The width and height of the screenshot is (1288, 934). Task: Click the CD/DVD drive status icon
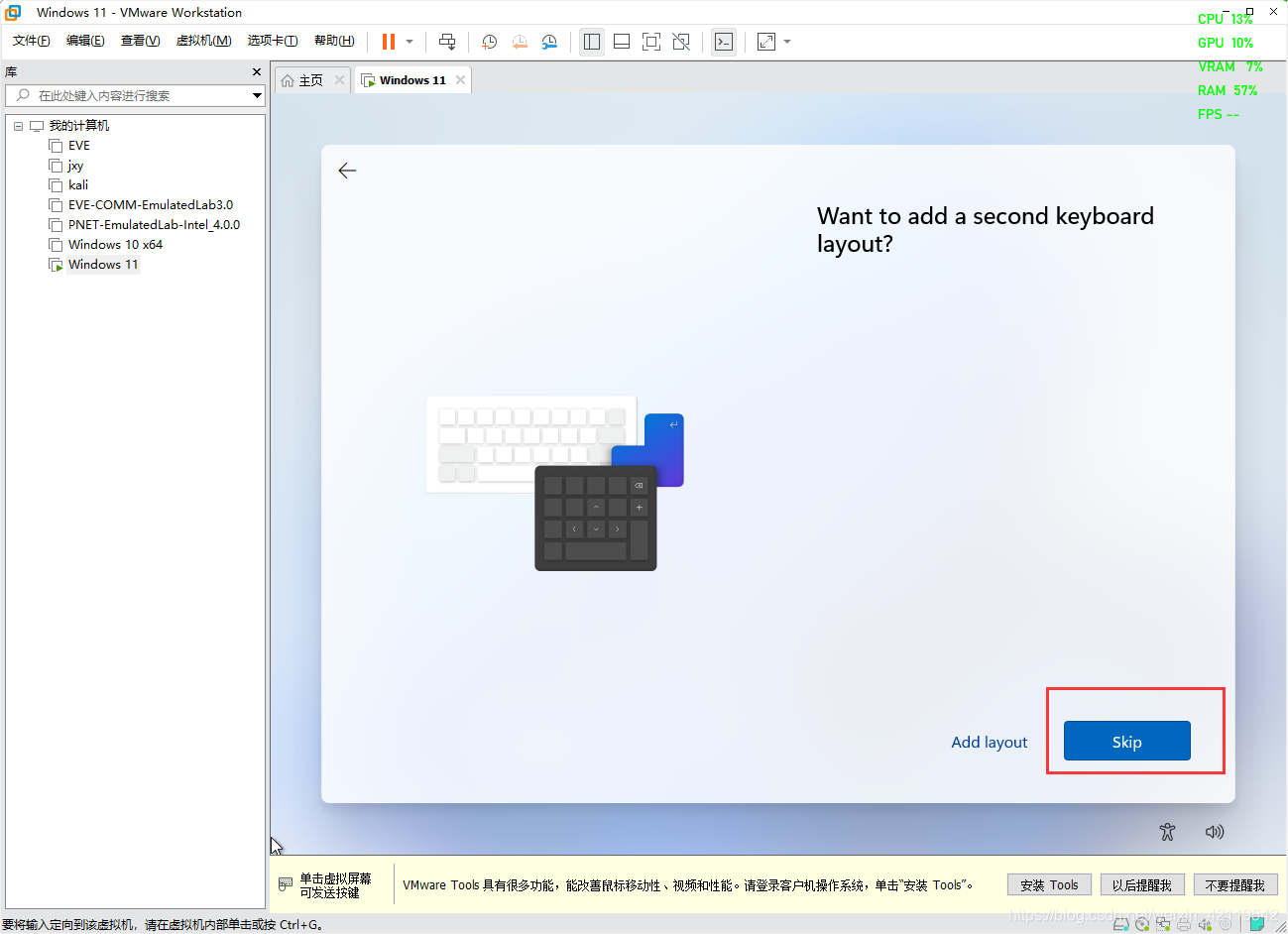click(1142, 924)
